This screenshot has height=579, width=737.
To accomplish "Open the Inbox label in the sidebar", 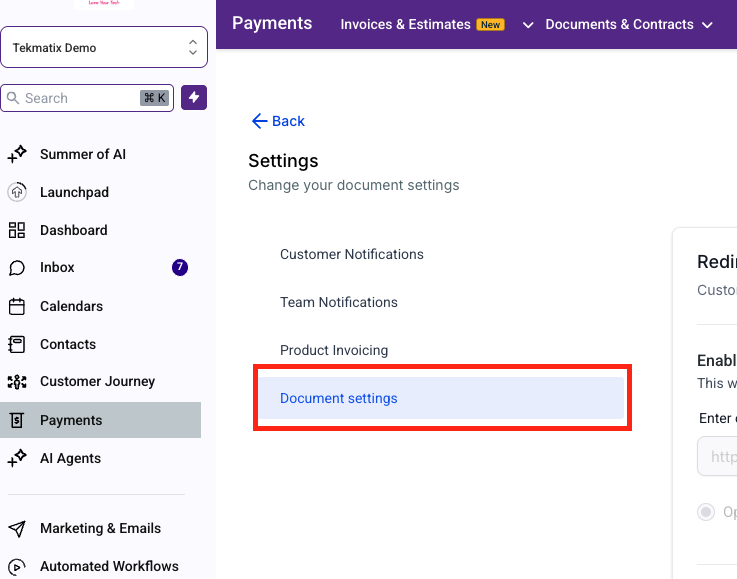I will pos(57,267).
